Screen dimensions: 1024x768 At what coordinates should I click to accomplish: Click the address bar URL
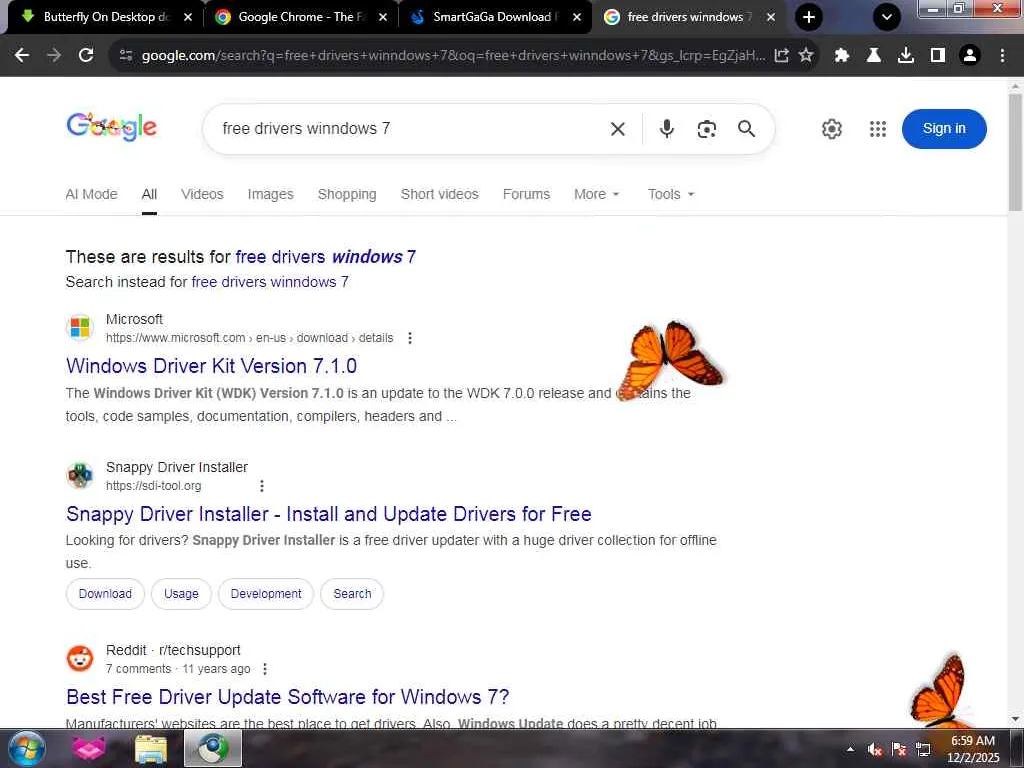pos(453,56)
